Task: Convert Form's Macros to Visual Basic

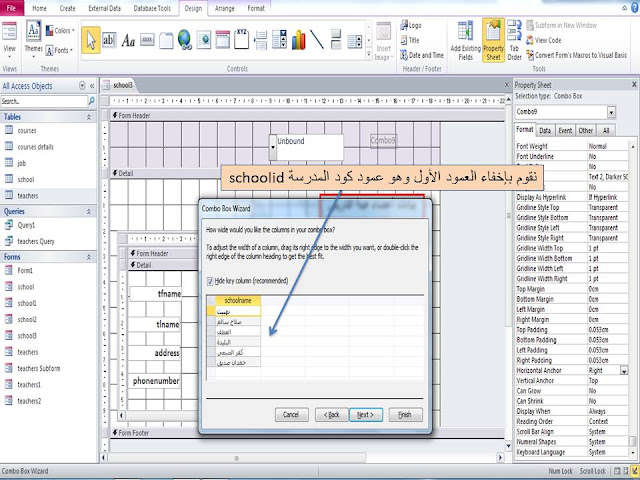Action: pyautogui.click(x=576, y=55)
